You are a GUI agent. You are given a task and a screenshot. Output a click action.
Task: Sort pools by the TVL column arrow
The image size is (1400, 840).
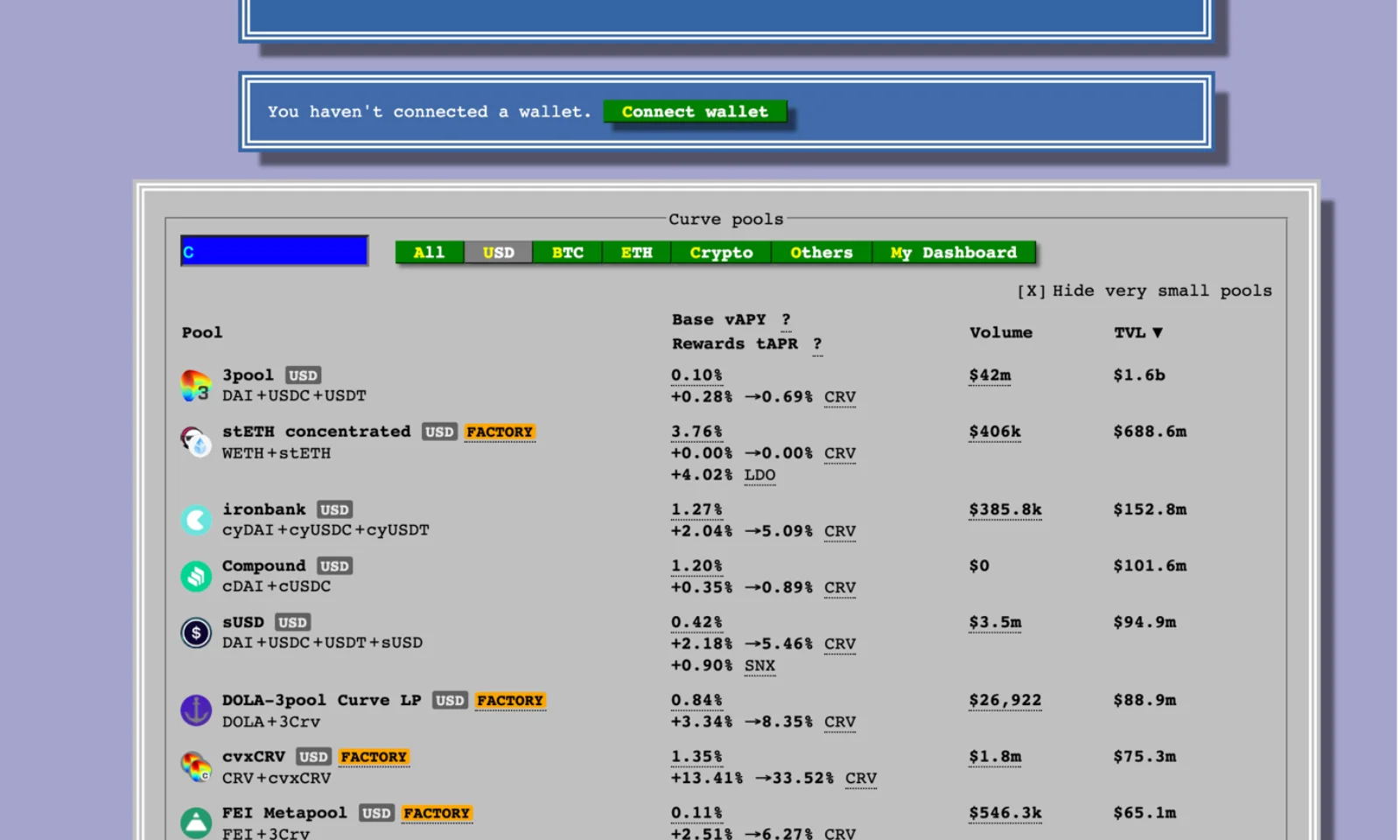pos(1157,332)
